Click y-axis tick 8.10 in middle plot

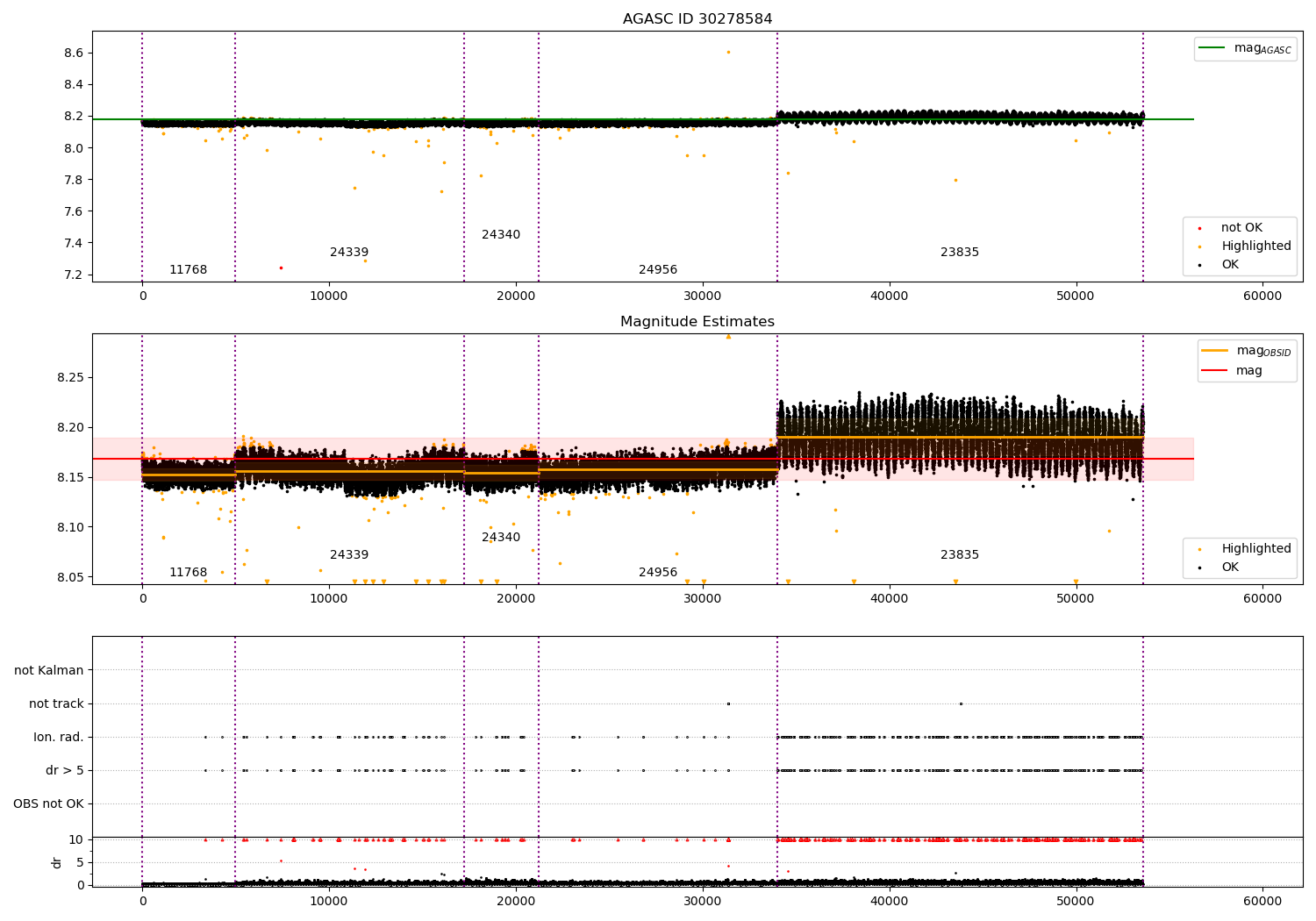(x=70, y=528)
